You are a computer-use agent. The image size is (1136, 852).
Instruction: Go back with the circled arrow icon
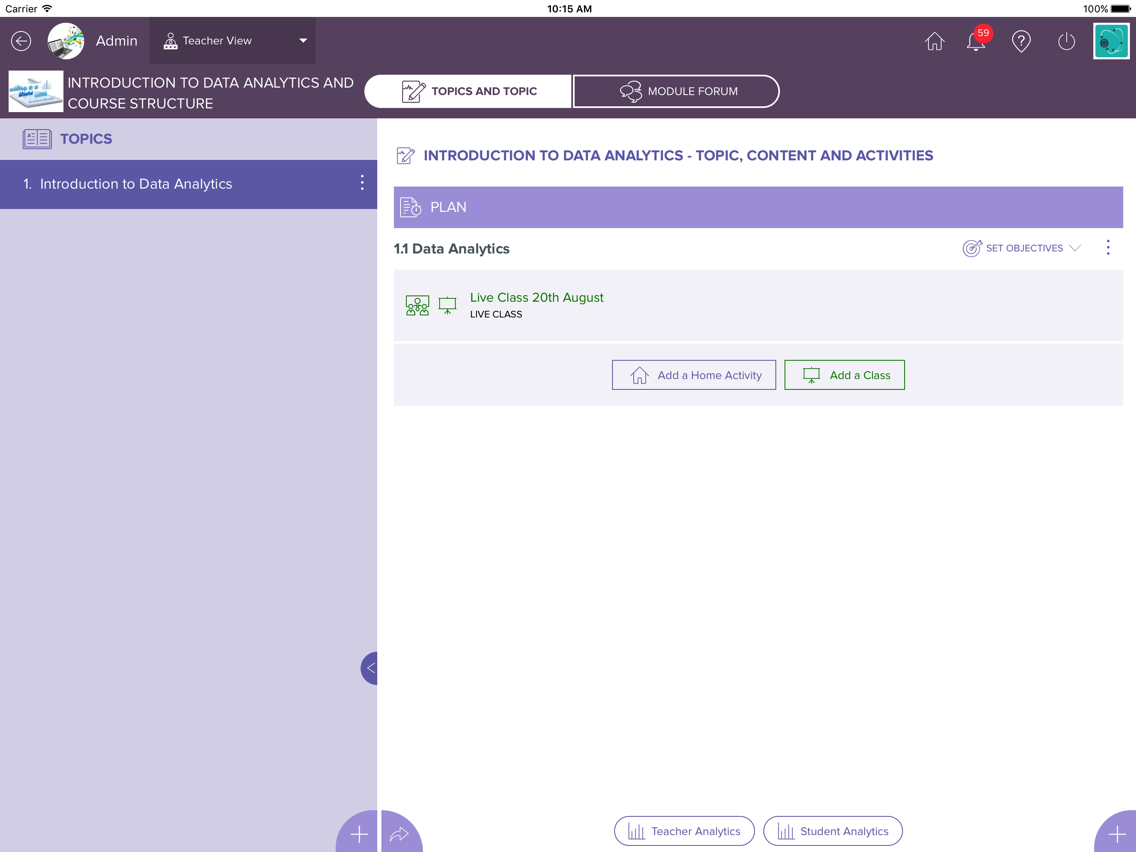[x=21, y=41]
